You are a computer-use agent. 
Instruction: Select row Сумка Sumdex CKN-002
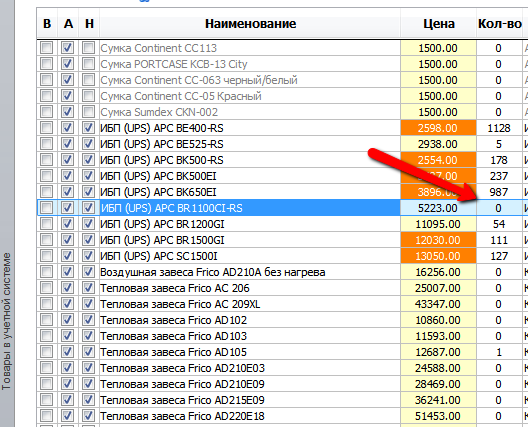tap(250, 112)
